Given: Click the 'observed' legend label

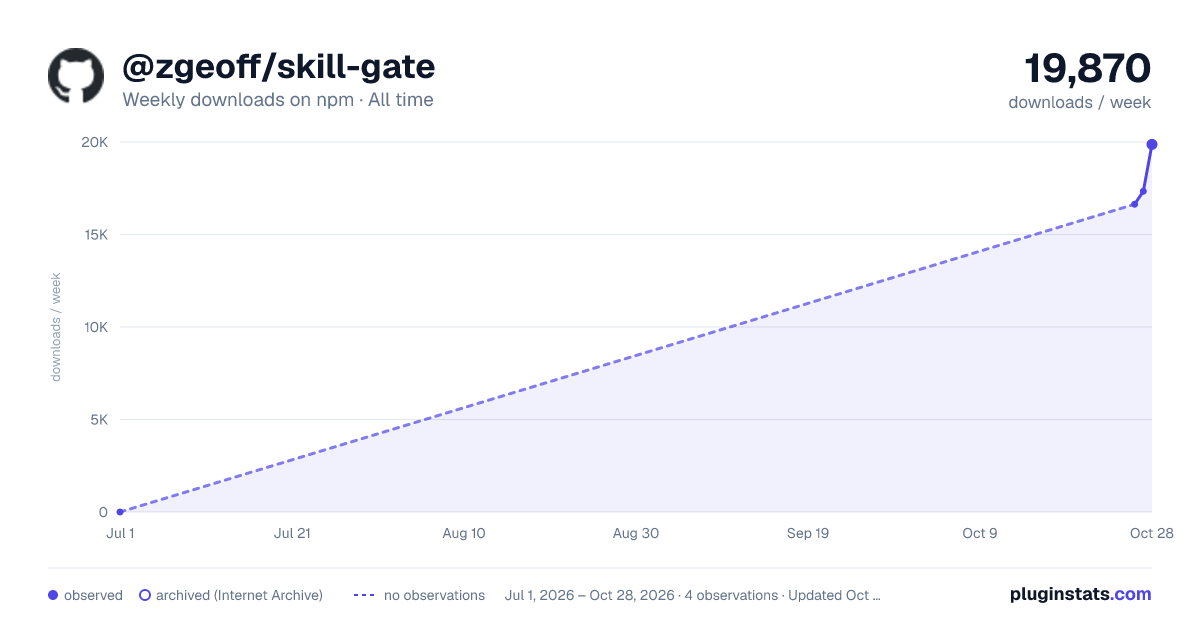Looking at the screenshot, I should pyautogui.click(x=93, y=595).
